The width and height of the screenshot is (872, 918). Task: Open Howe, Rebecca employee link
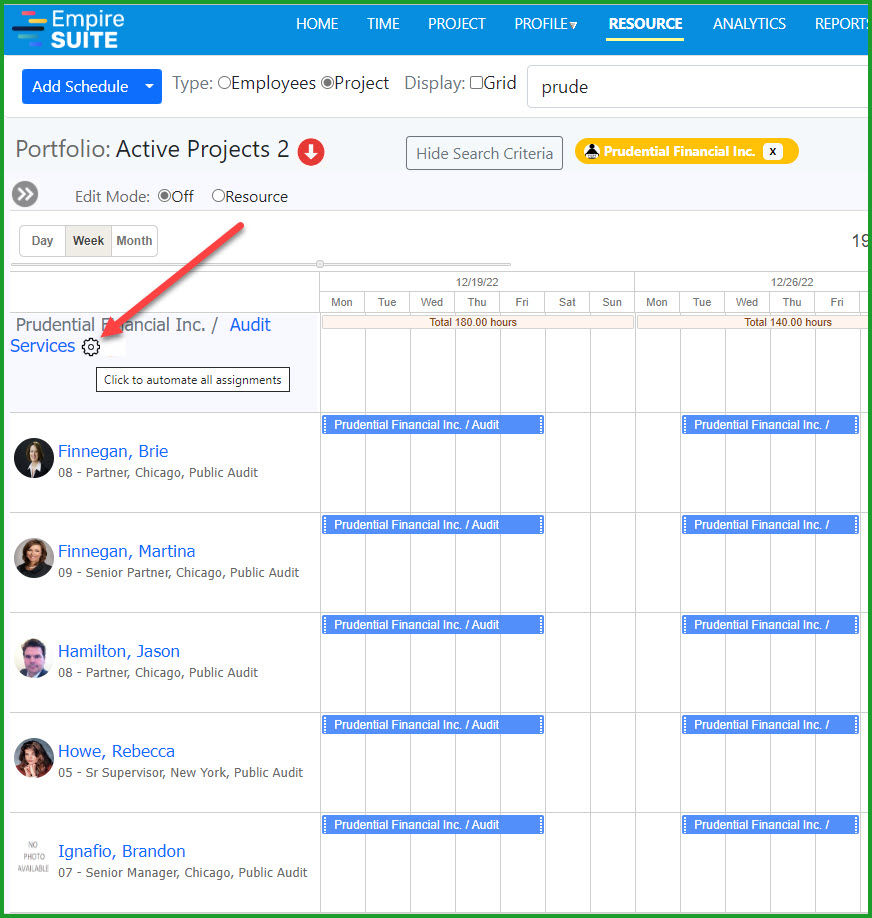[x=117, y=752]
